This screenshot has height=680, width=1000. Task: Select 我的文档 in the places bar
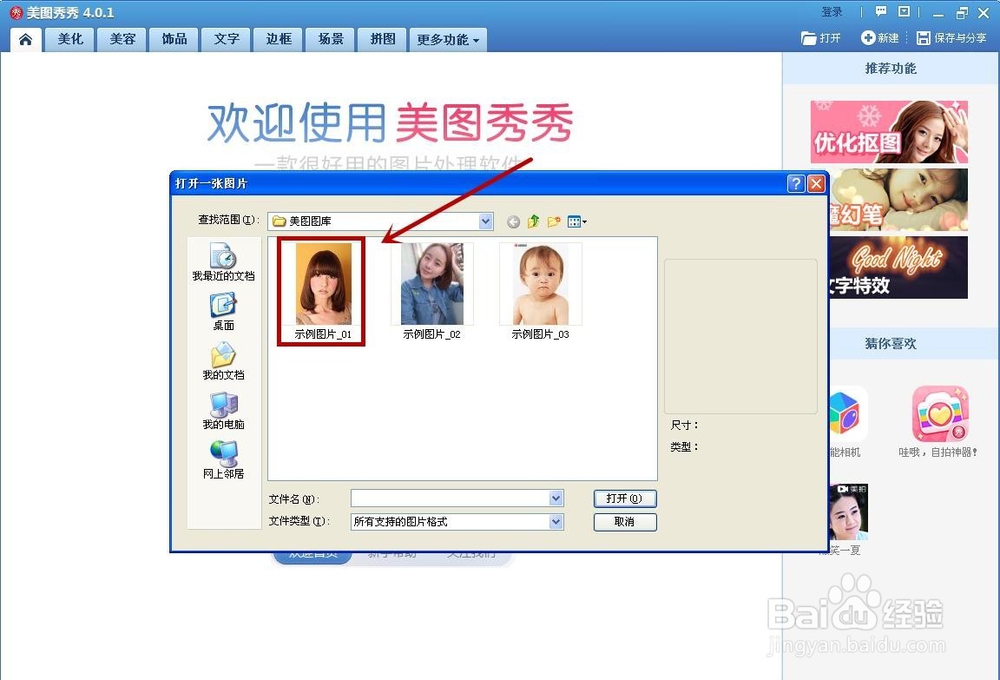tap(223, 362)
